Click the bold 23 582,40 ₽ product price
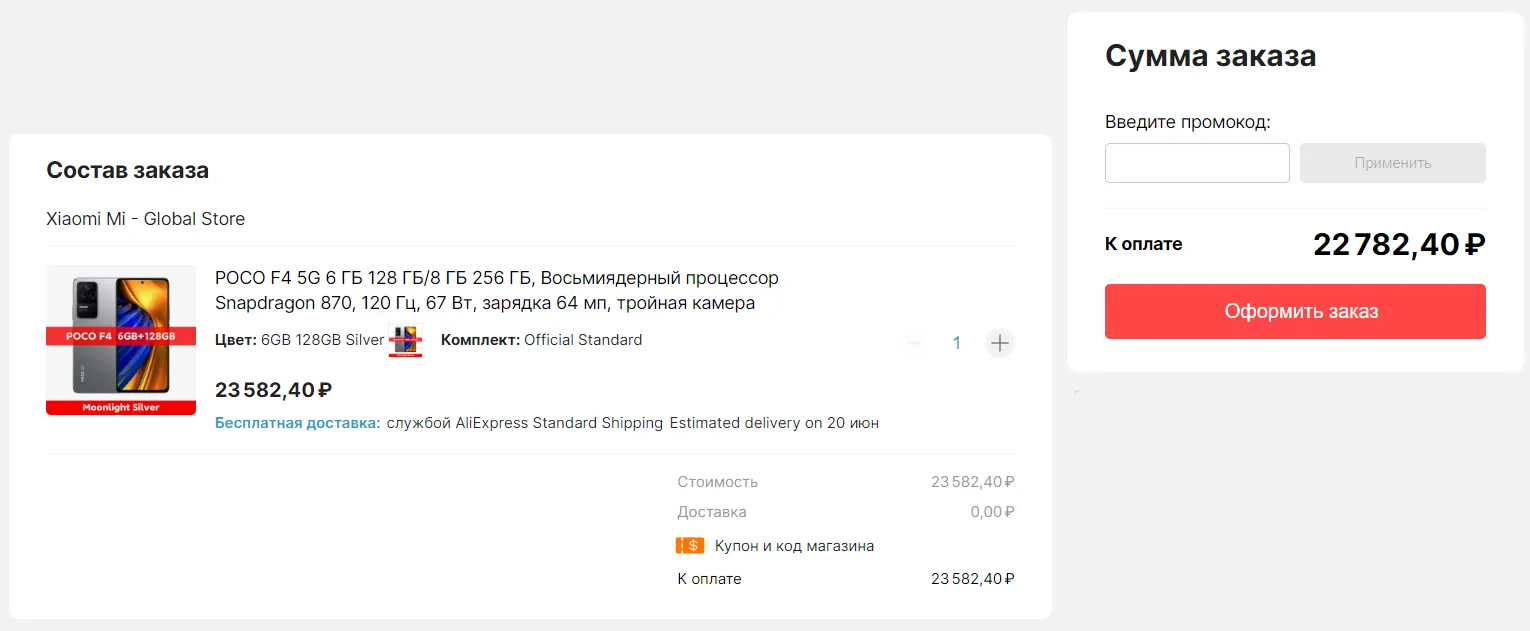The height and width of the screenshot is (631, 1530). pos(273,390)
